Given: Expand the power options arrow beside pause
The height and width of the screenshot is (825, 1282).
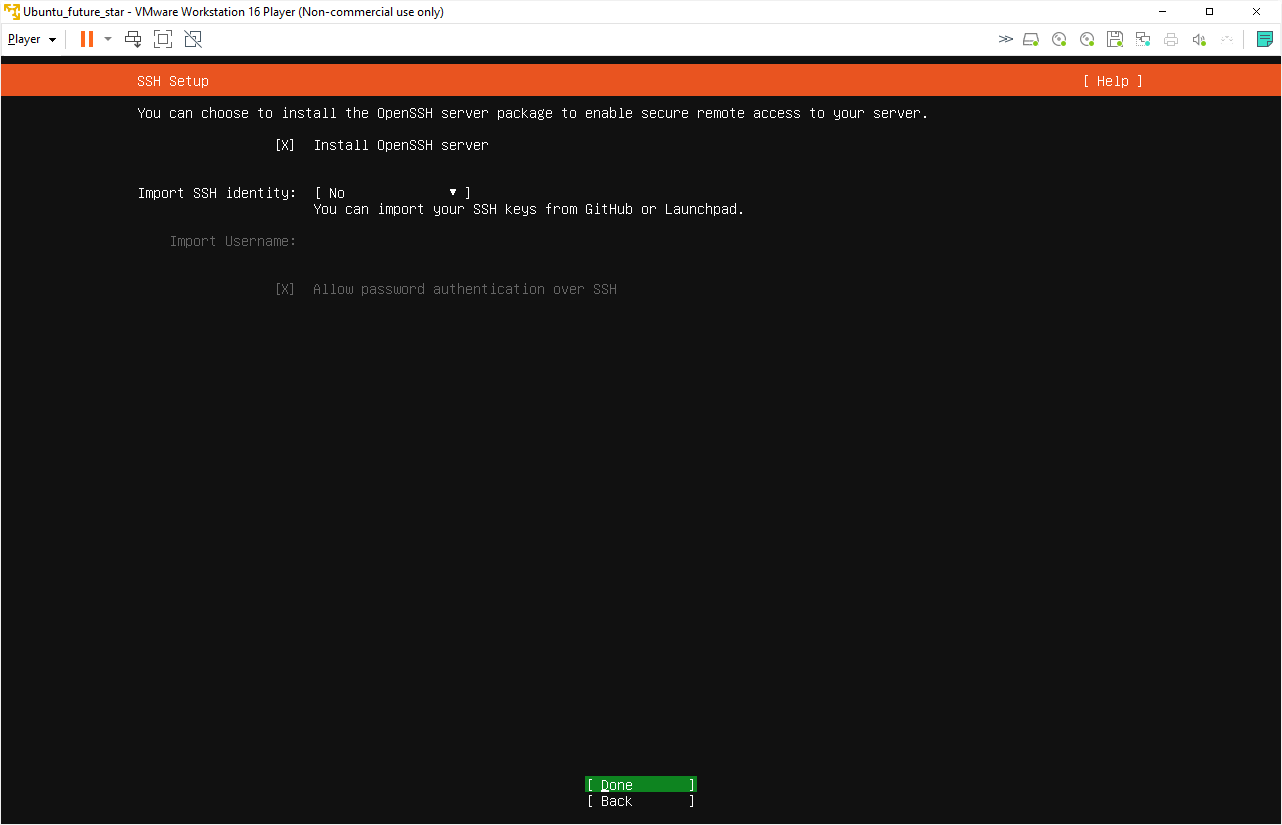Looking at the screenshot, I should pyautogui.click(x=108, y=39).
